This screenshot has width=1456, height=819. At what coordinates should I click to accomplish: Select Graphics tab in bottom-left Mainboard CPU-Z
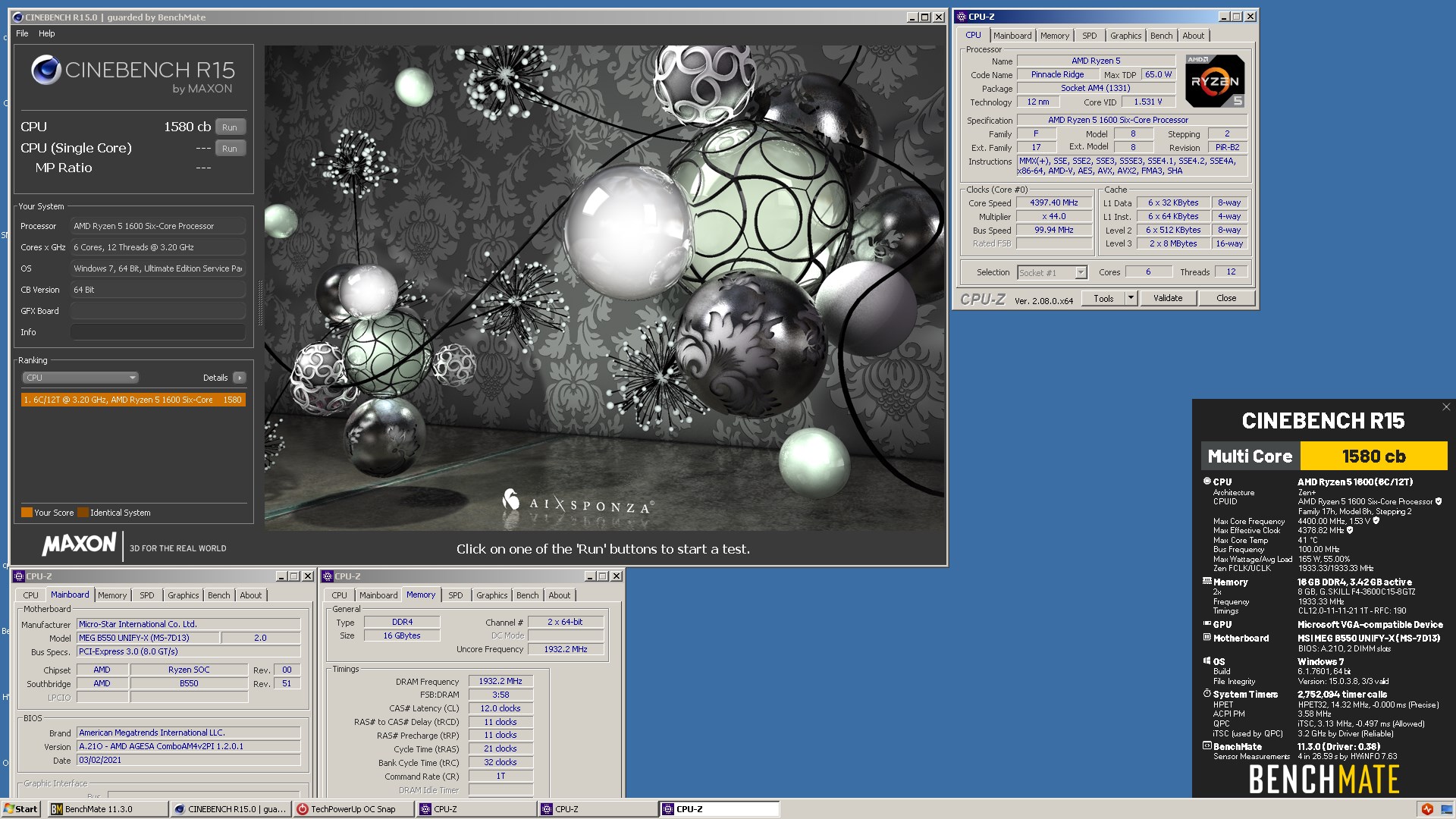(183, 595)
